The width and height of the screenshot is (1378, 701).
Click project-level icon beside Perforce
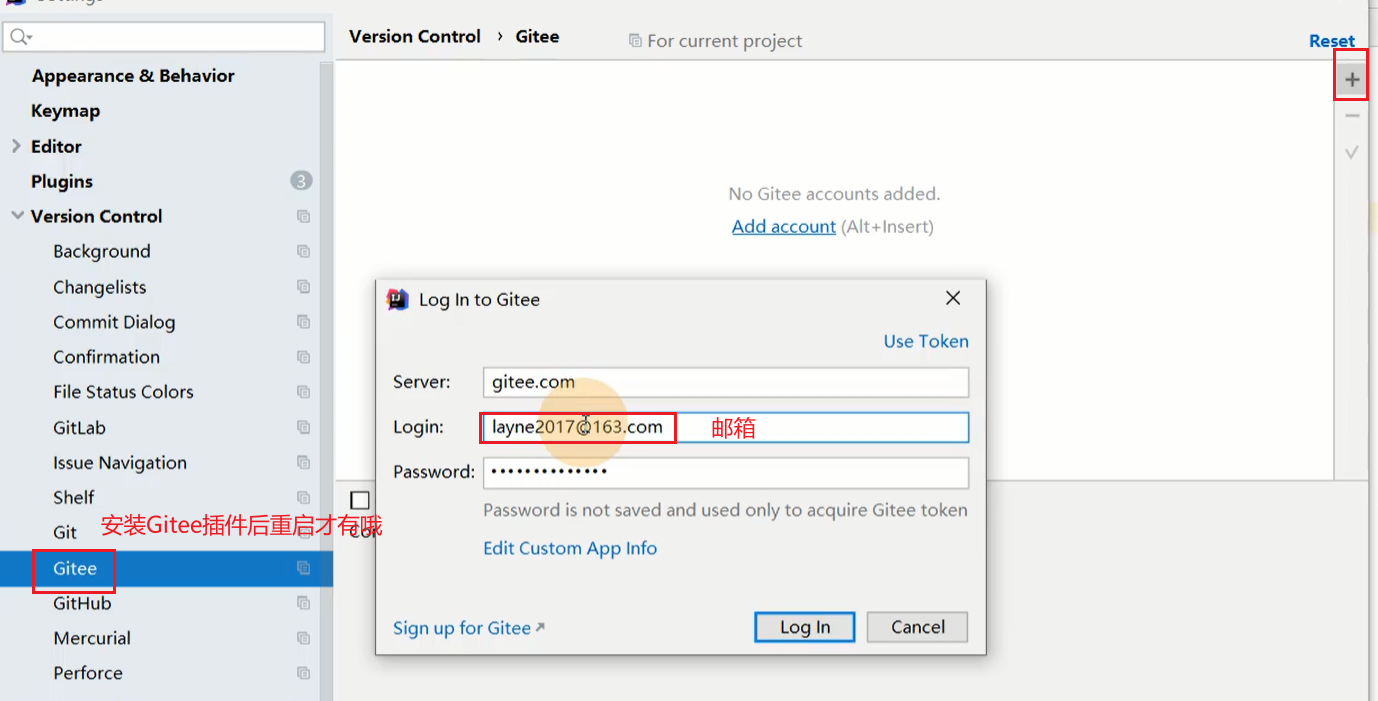(303, 673)
